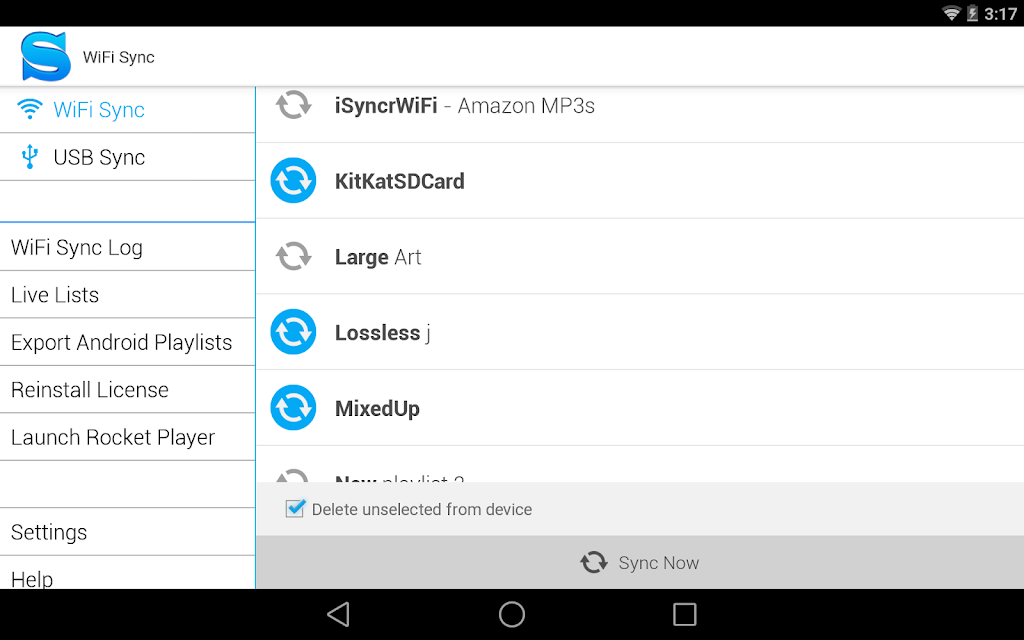This screenshot has height=640, width=1024.
Task: Enable sync for Large Art playlist
Action: [x=293, y=256]
